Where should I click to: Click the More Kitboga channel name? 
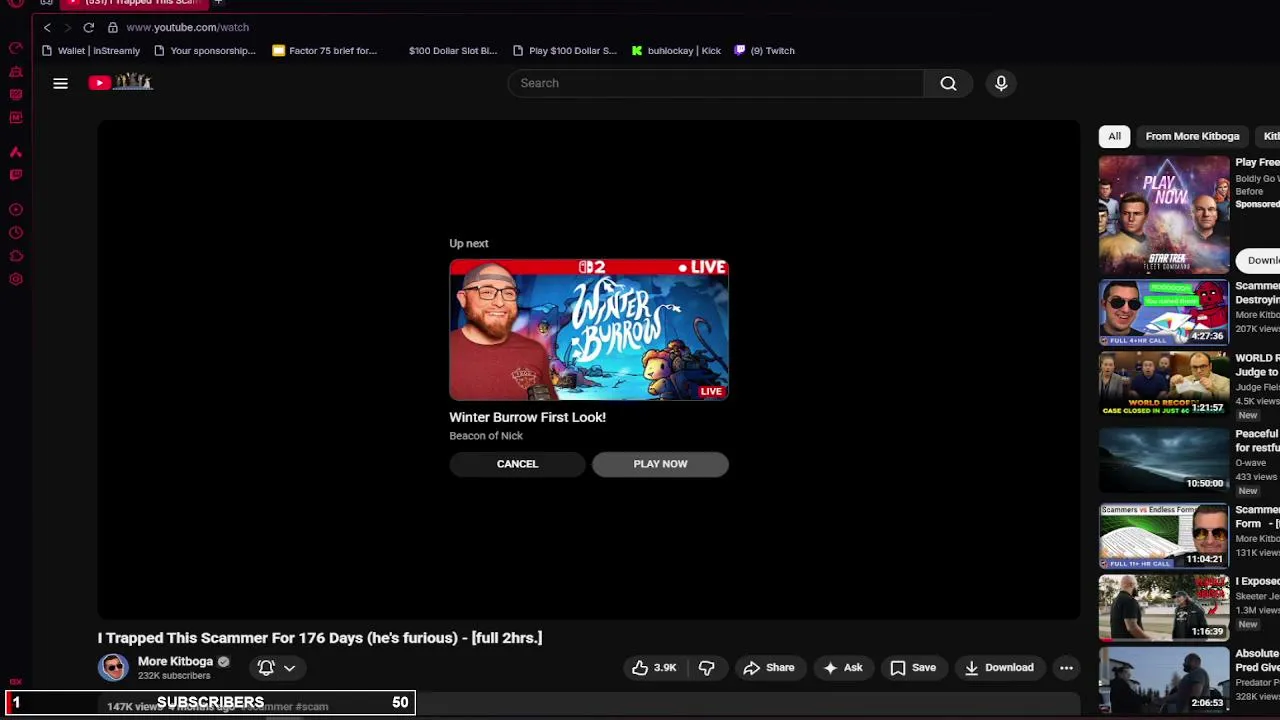[x=175, y=661]
